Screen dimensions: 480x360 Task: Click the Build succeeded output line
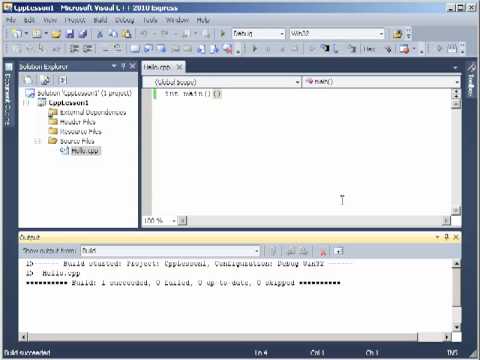[x=183, y=283]
